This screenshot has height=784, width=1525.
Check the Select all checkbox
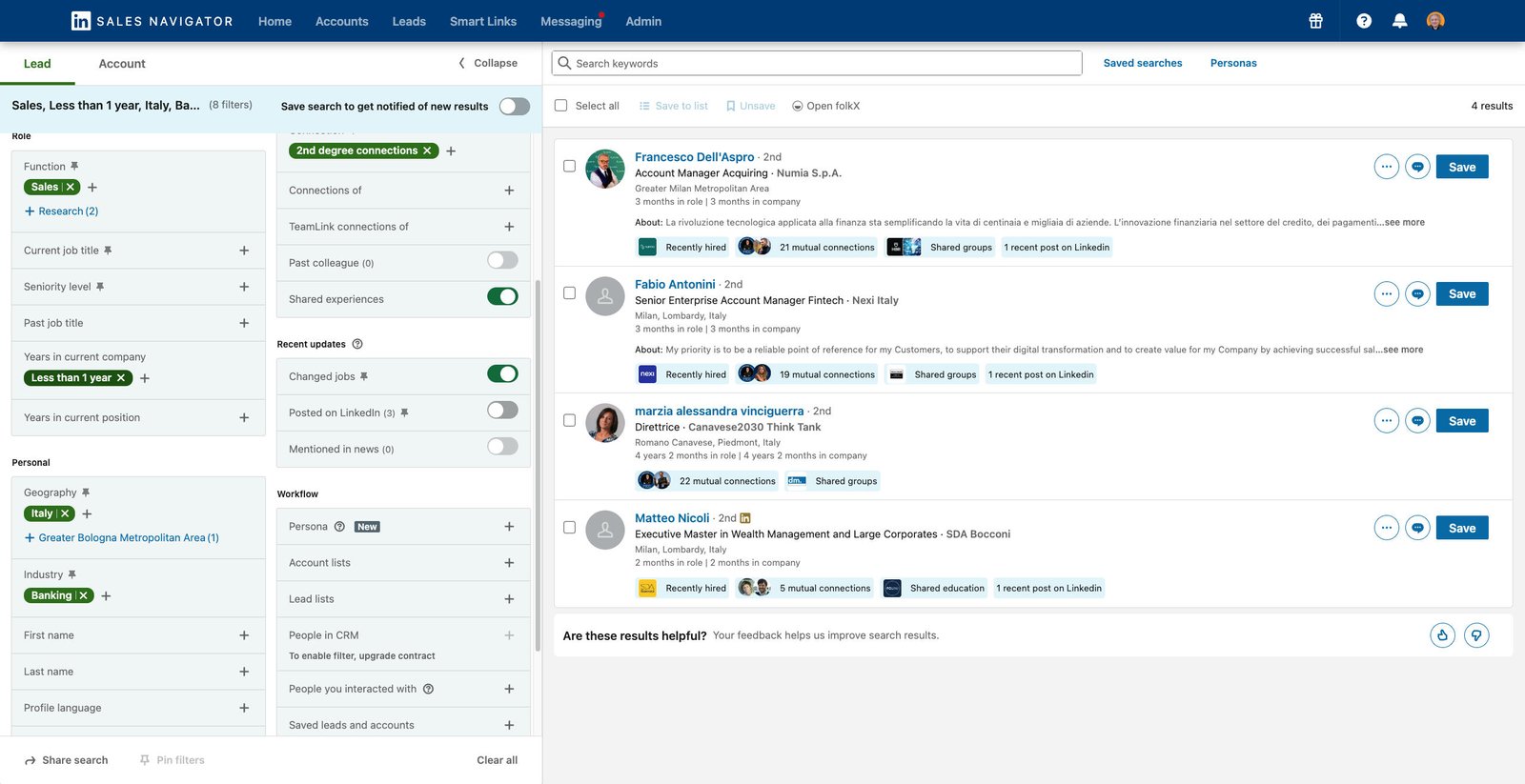pyautogui.click(x=561, y=106)
